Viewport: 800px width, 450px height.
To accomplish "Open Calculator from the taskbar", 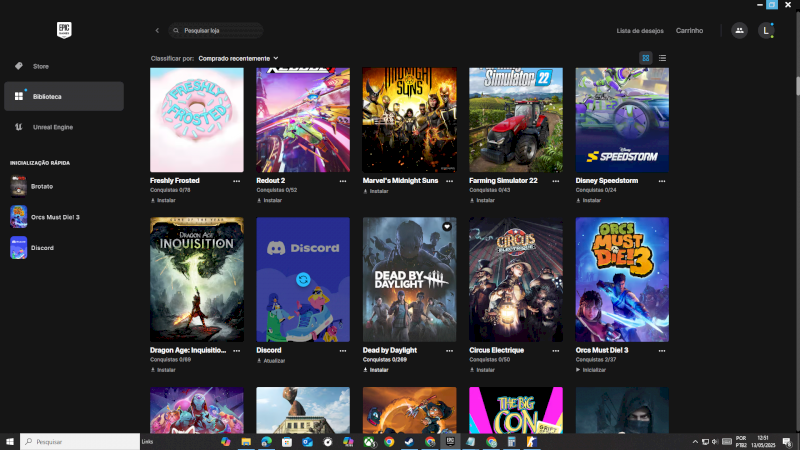I will click(511, 442).
